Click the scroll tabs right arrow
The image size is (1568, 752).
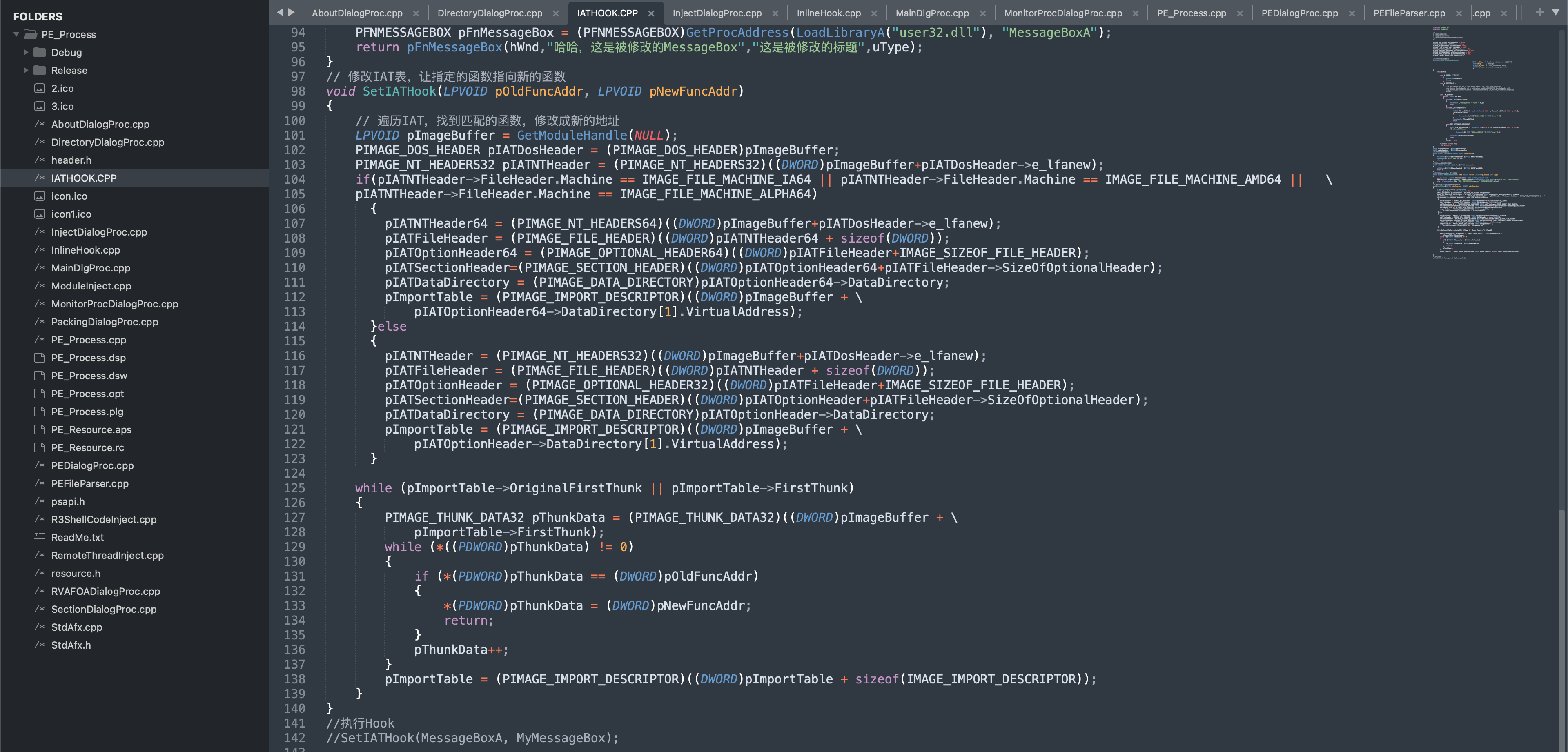(292, 12)
